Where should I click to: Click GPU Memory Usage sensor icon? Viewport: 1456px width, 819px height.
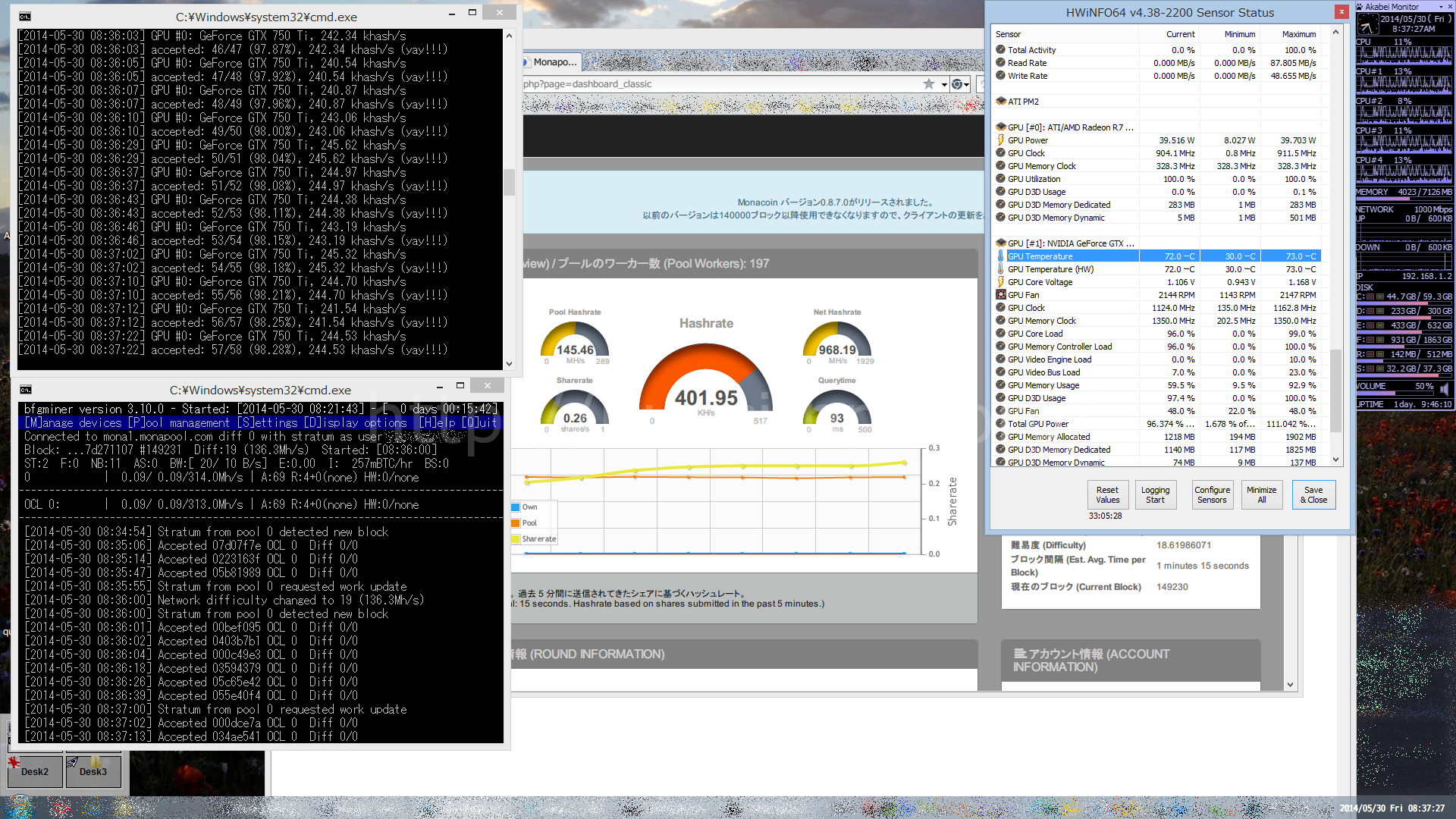coord(1001,385)
